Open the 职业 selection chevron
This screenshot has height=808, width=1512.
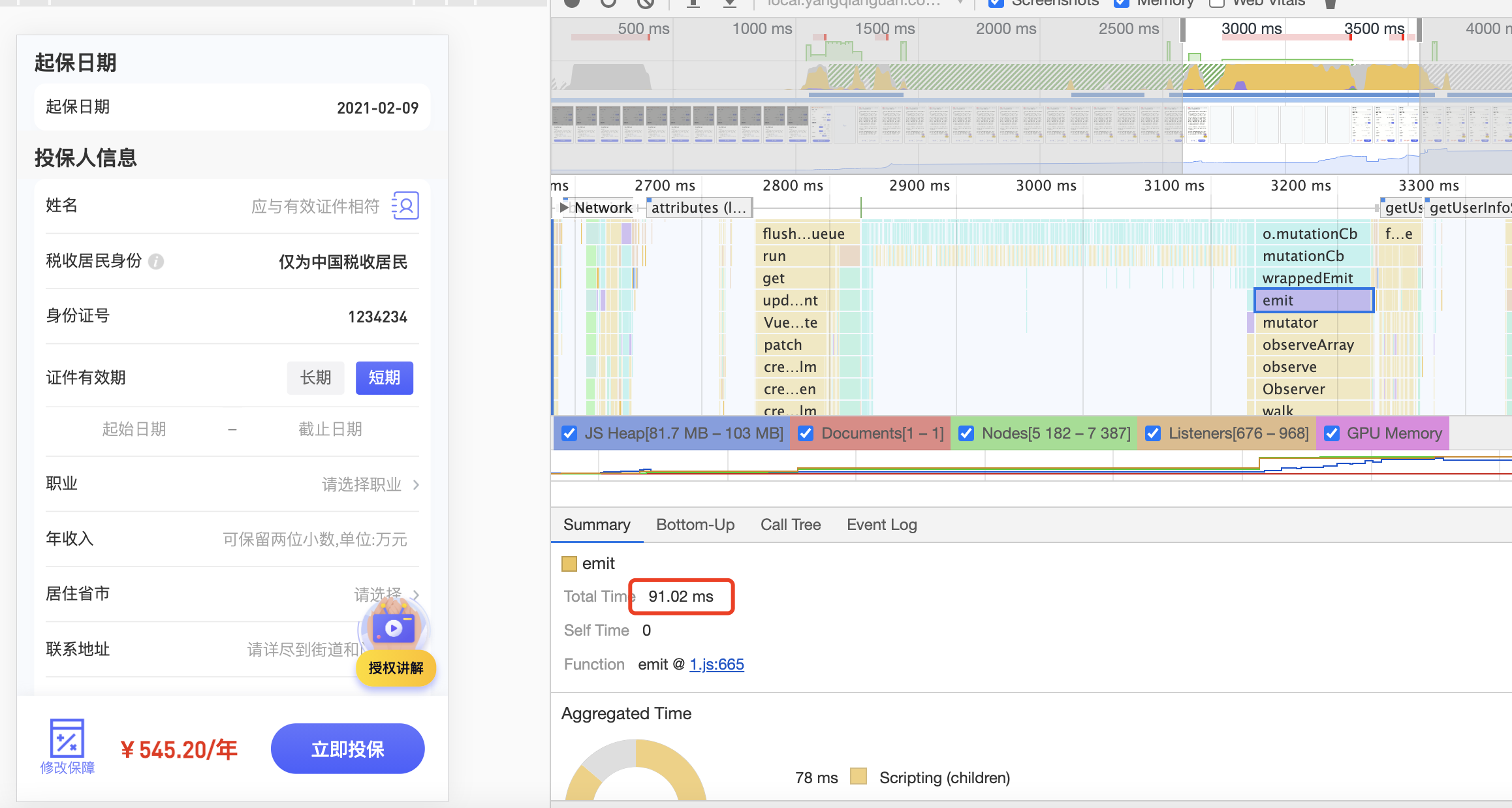416,484
